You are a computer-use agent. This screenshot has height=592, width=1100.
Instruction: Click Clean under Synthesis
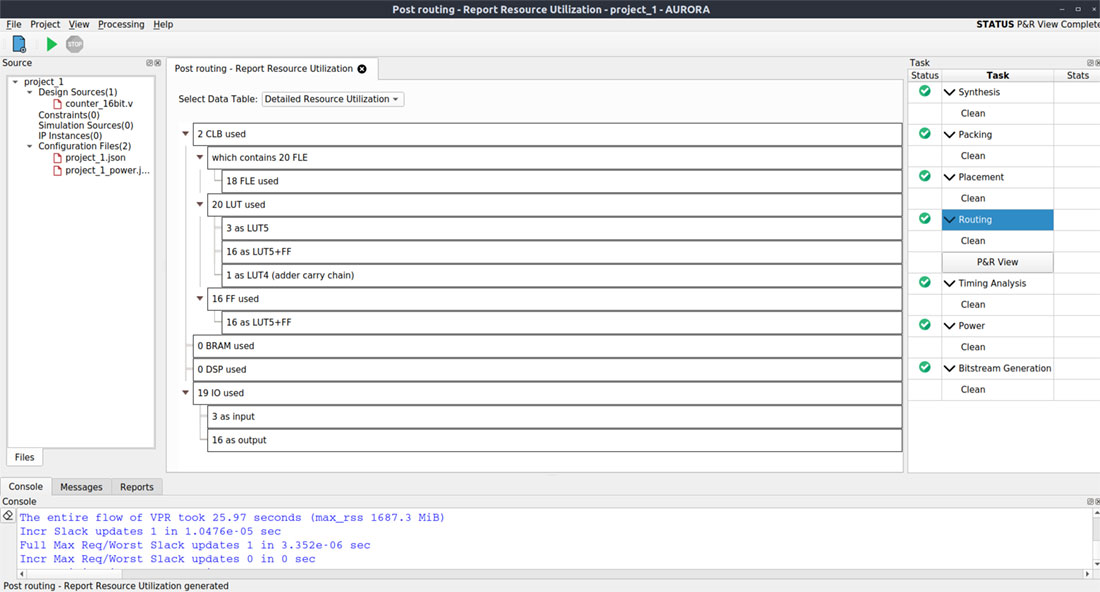coord(973,114)
